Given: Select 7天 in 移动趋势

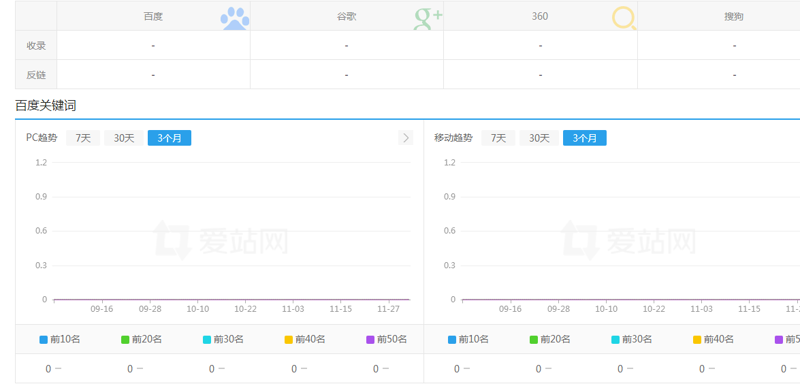Looking at the screenshot, I should (498, 138).
